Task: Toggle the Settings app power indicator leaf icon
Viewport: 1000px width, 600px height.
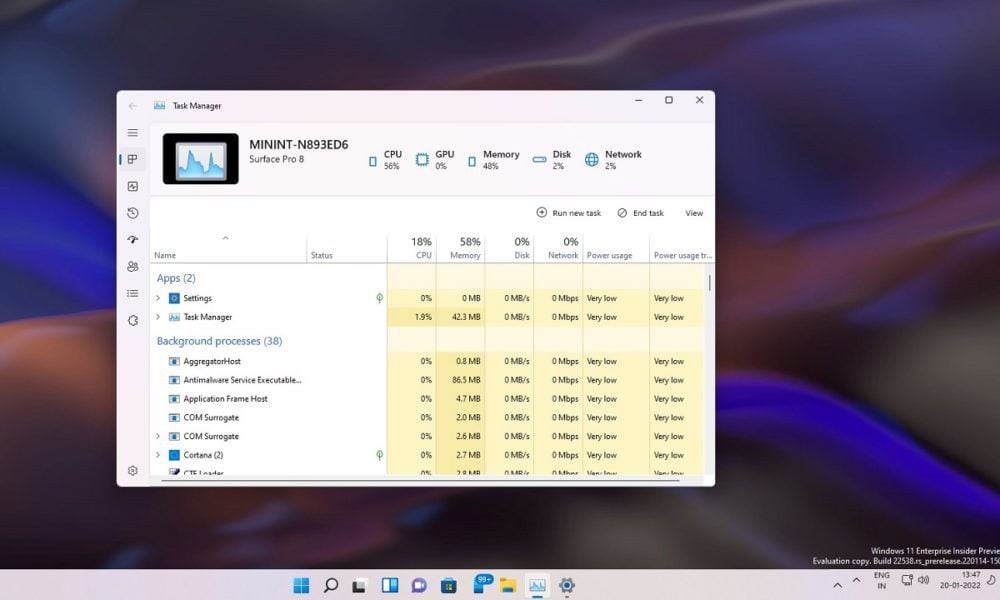Action: pos(379,297)
